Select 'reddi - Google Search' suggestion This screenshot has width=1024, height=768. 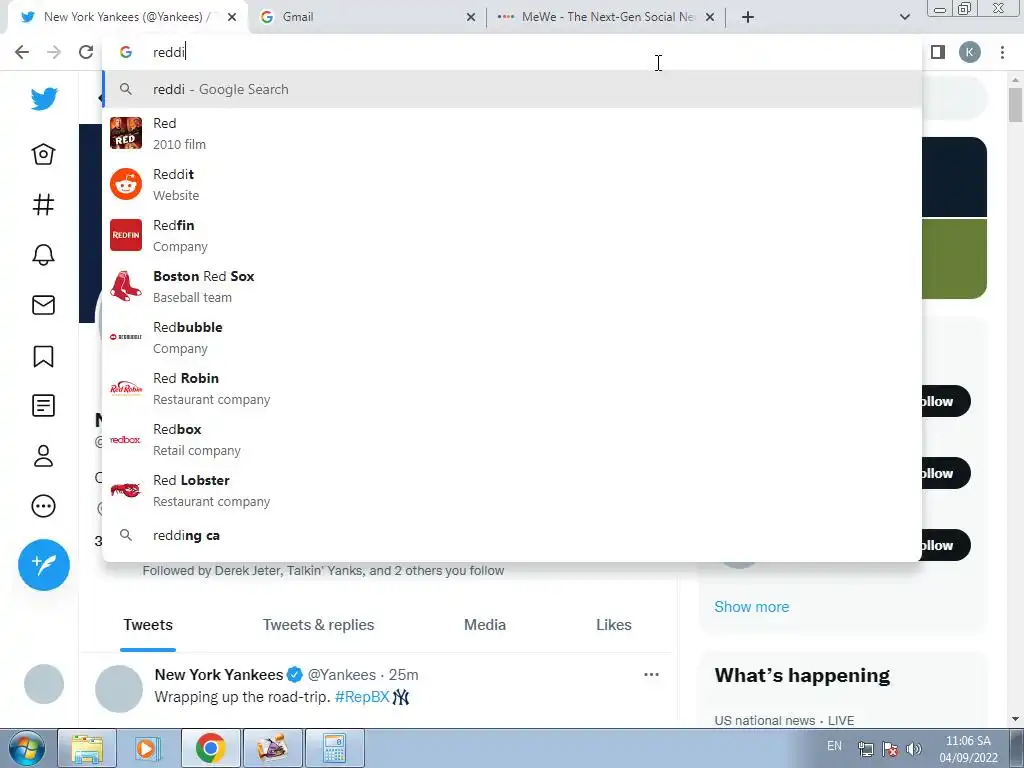(x=513, y=89)
